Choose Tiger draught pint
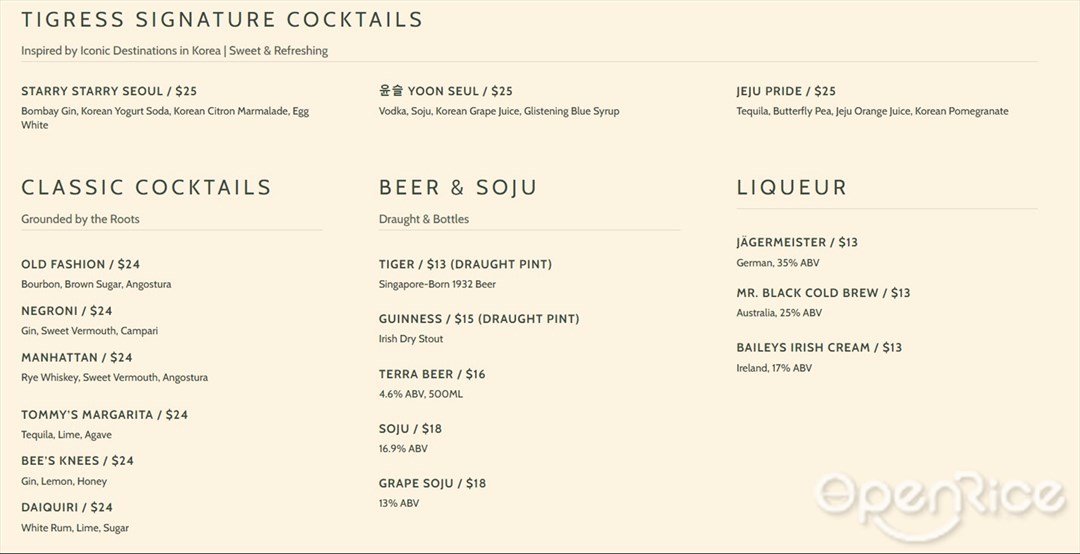Viewport: 1080px width, 554px height. (466, 264)
